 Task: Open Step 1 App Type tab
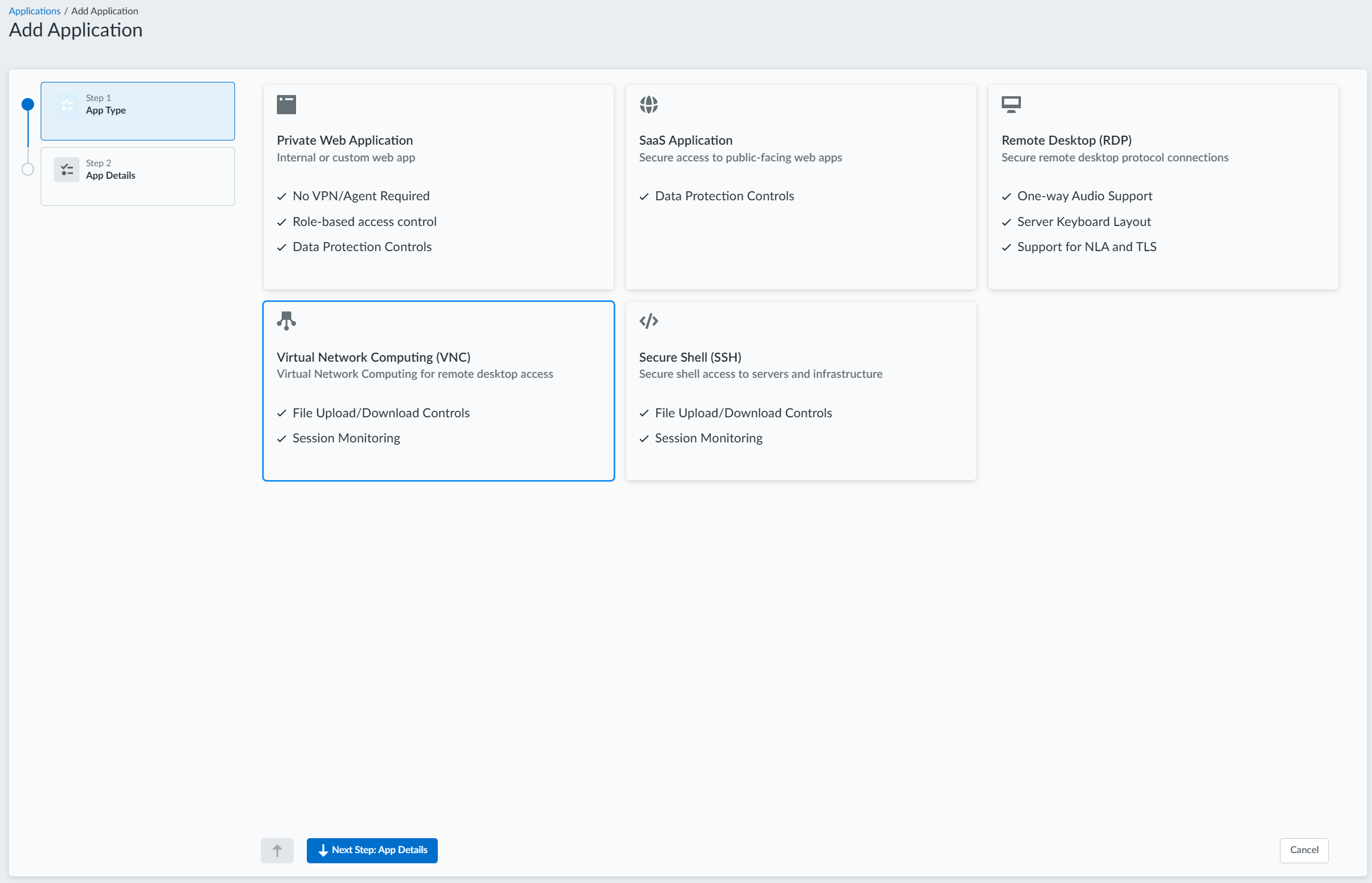[x=138, y=111]
